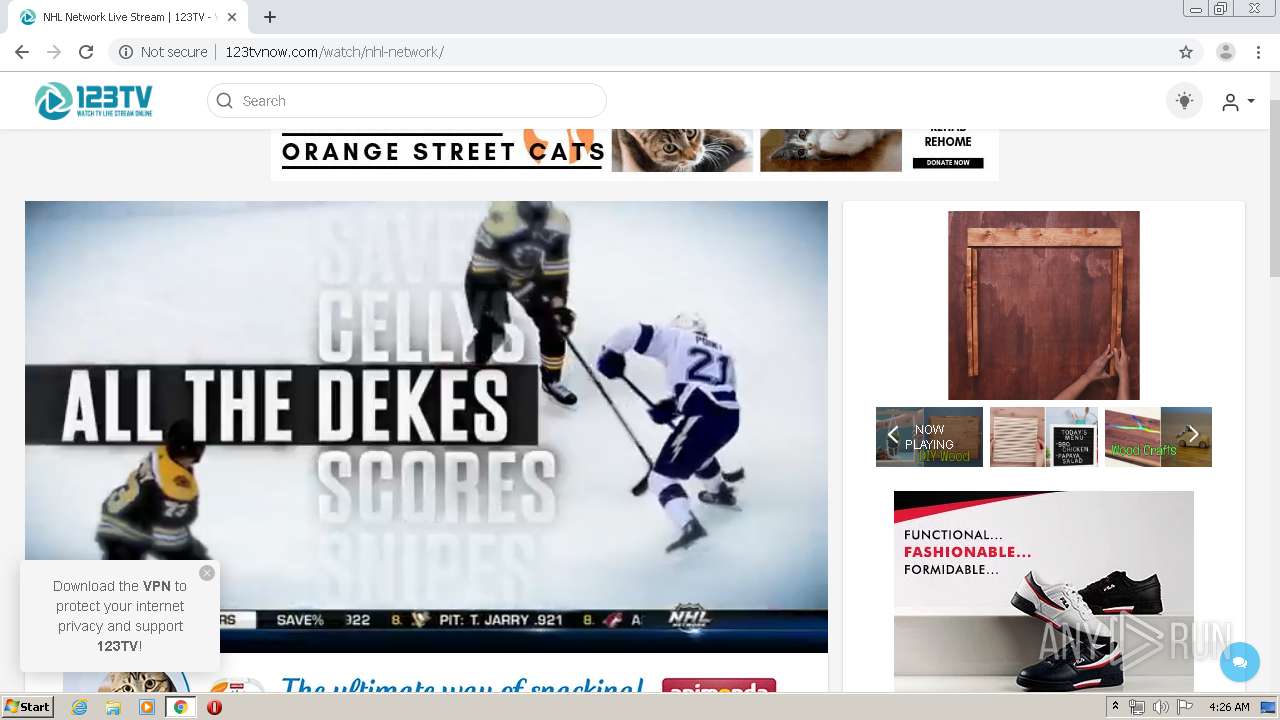Close the NHL Network tab

coord(232,17)
